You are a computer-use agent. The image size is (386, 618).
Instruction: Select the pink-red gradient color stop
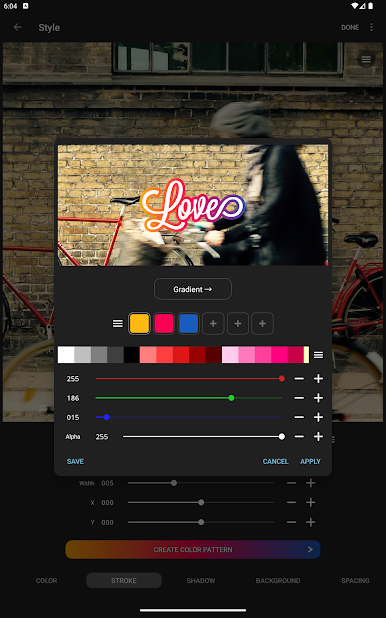tap(164, 324)
